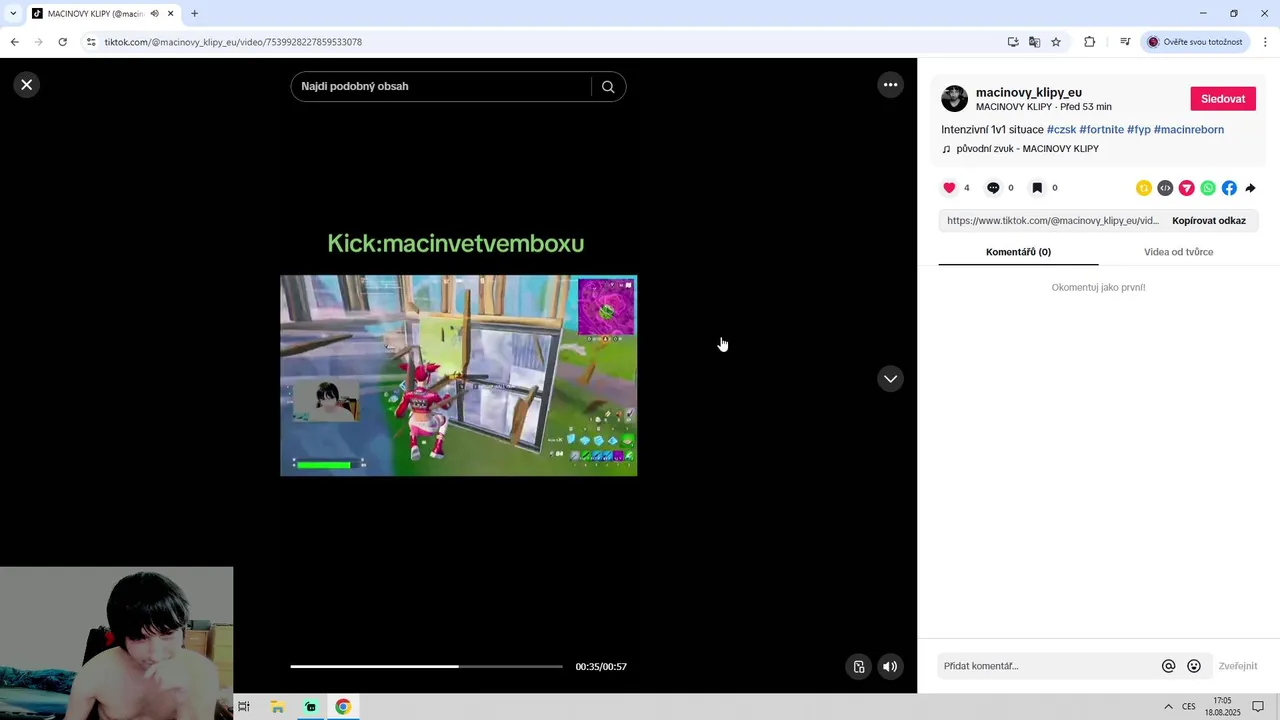Open the #fyp hashtag
This screenshot has height=720, width=1280.
pyautogui.click(x=1139, y=130)
